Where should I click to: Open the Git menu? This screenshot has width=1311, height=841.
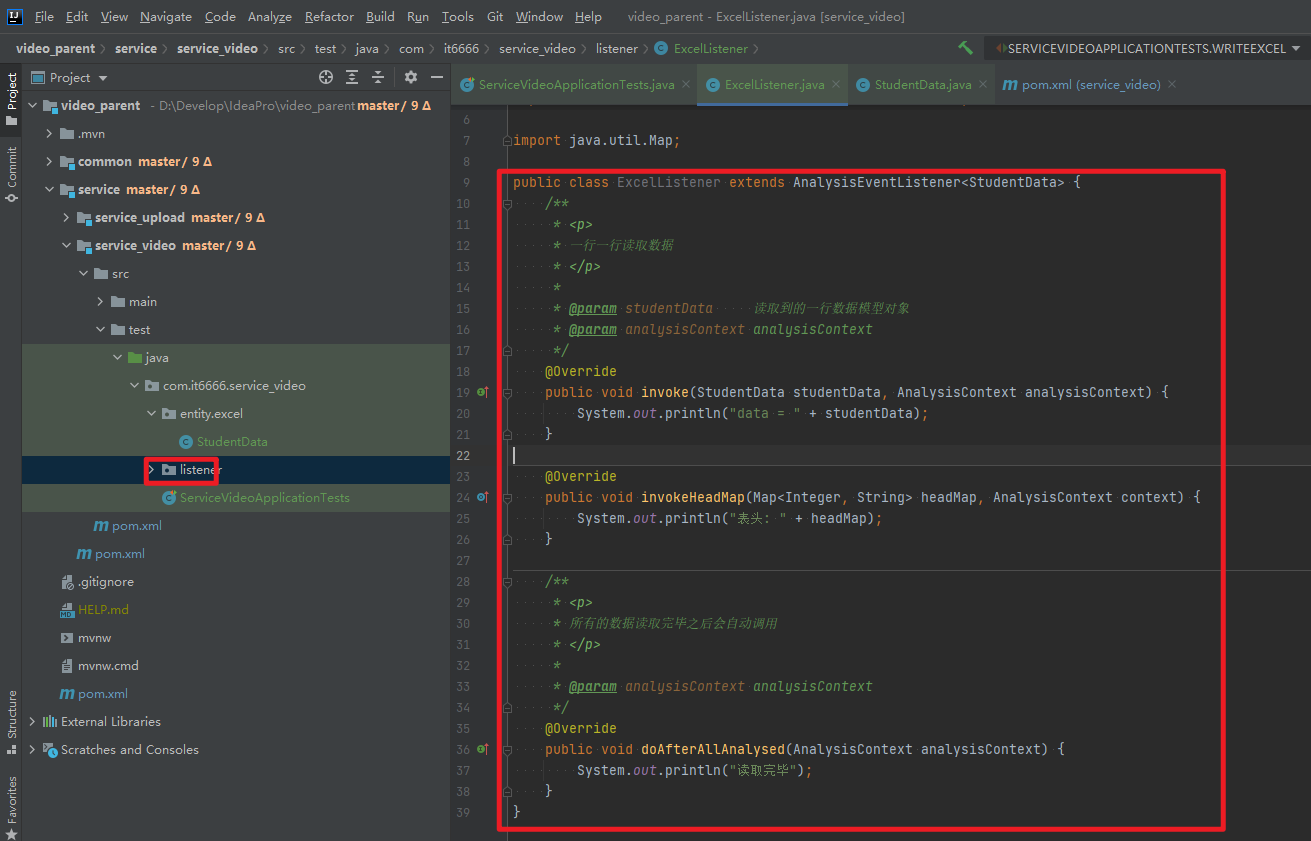(495, 16)
